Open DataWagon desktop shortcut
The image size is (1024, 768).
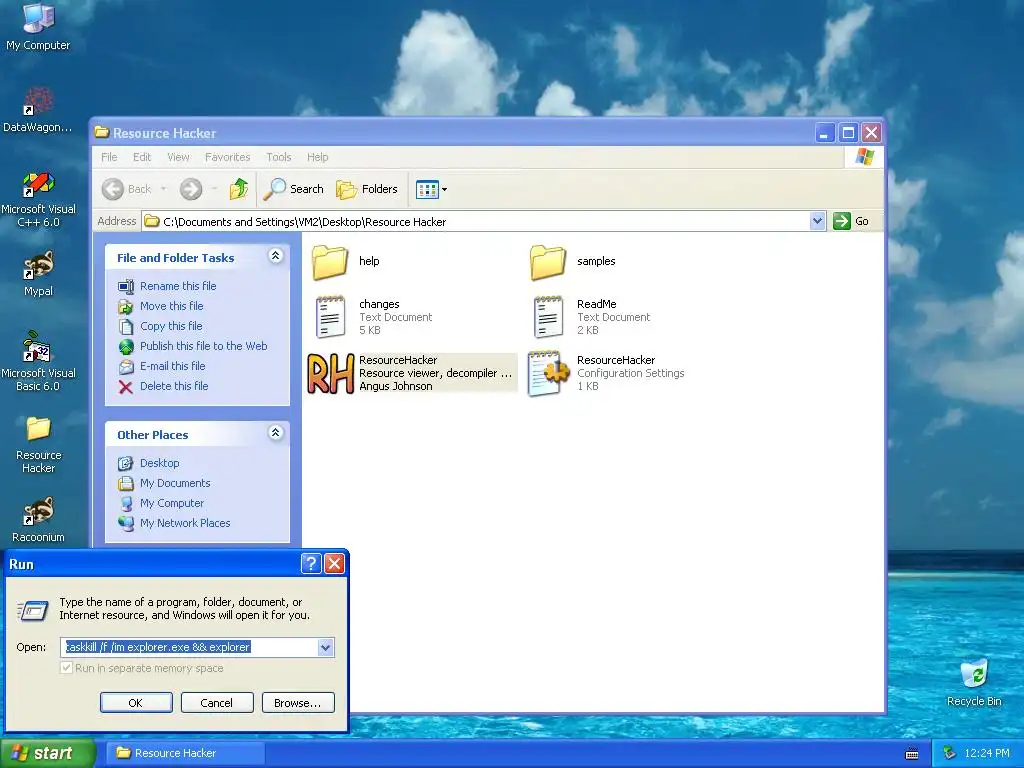point(38,110)
